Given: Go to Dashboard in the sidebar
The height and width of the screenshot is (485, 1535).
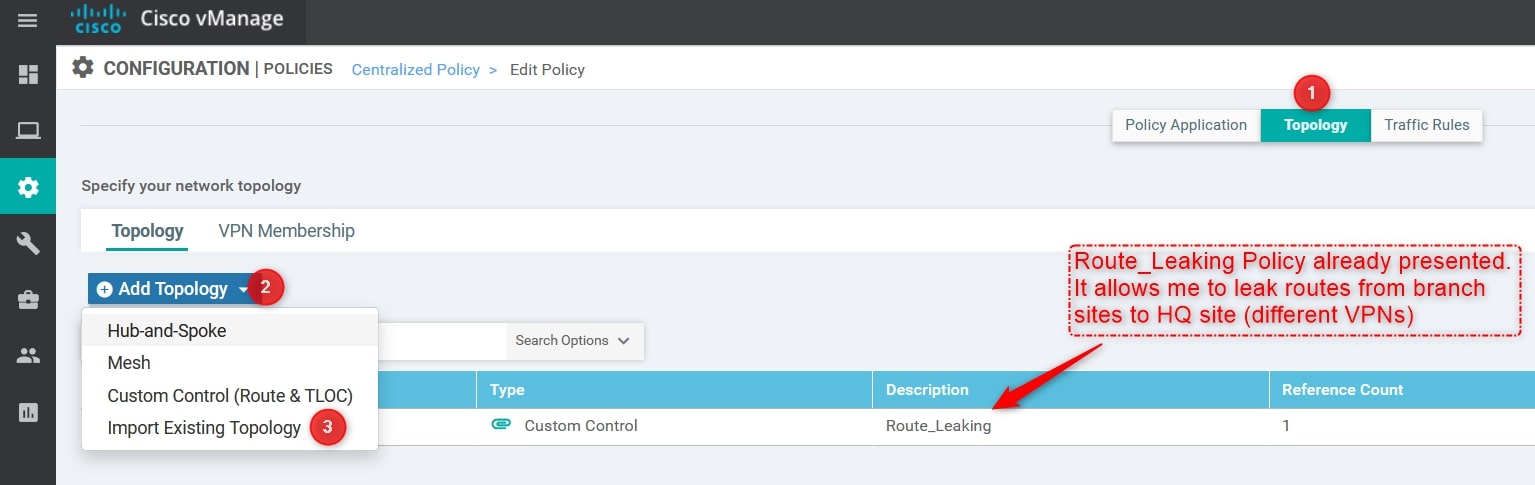Looking at the screenshot, I should coord(28,74).
